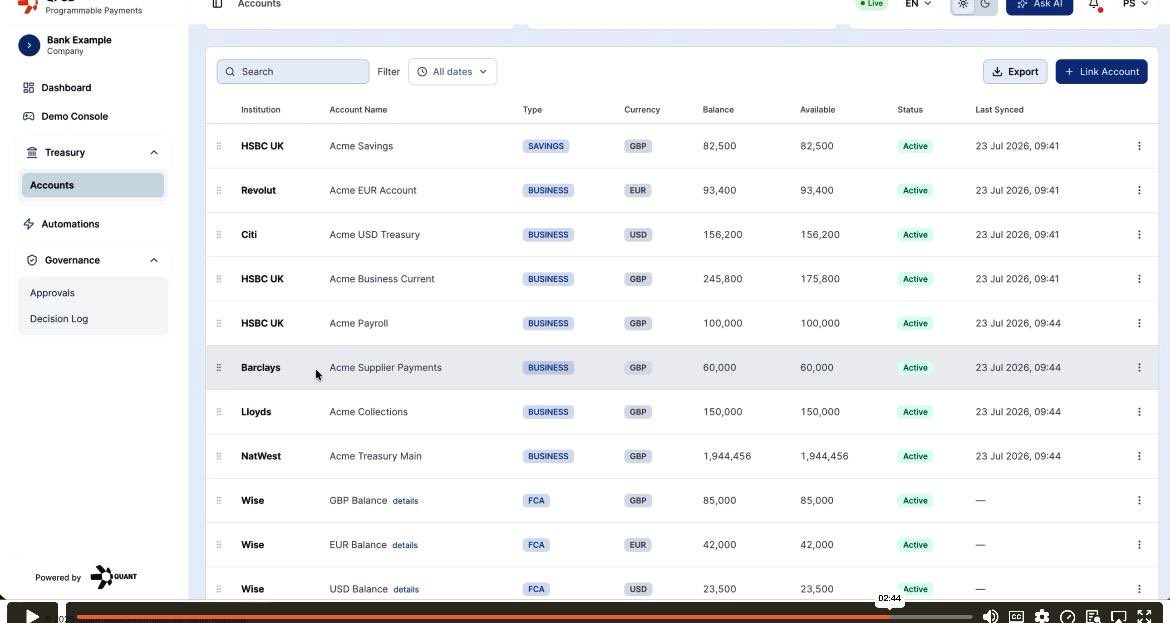This screenshot has height=623, width=1170.
Task: Click drag handle of NatWest row
Action: (x=219, y=457)
